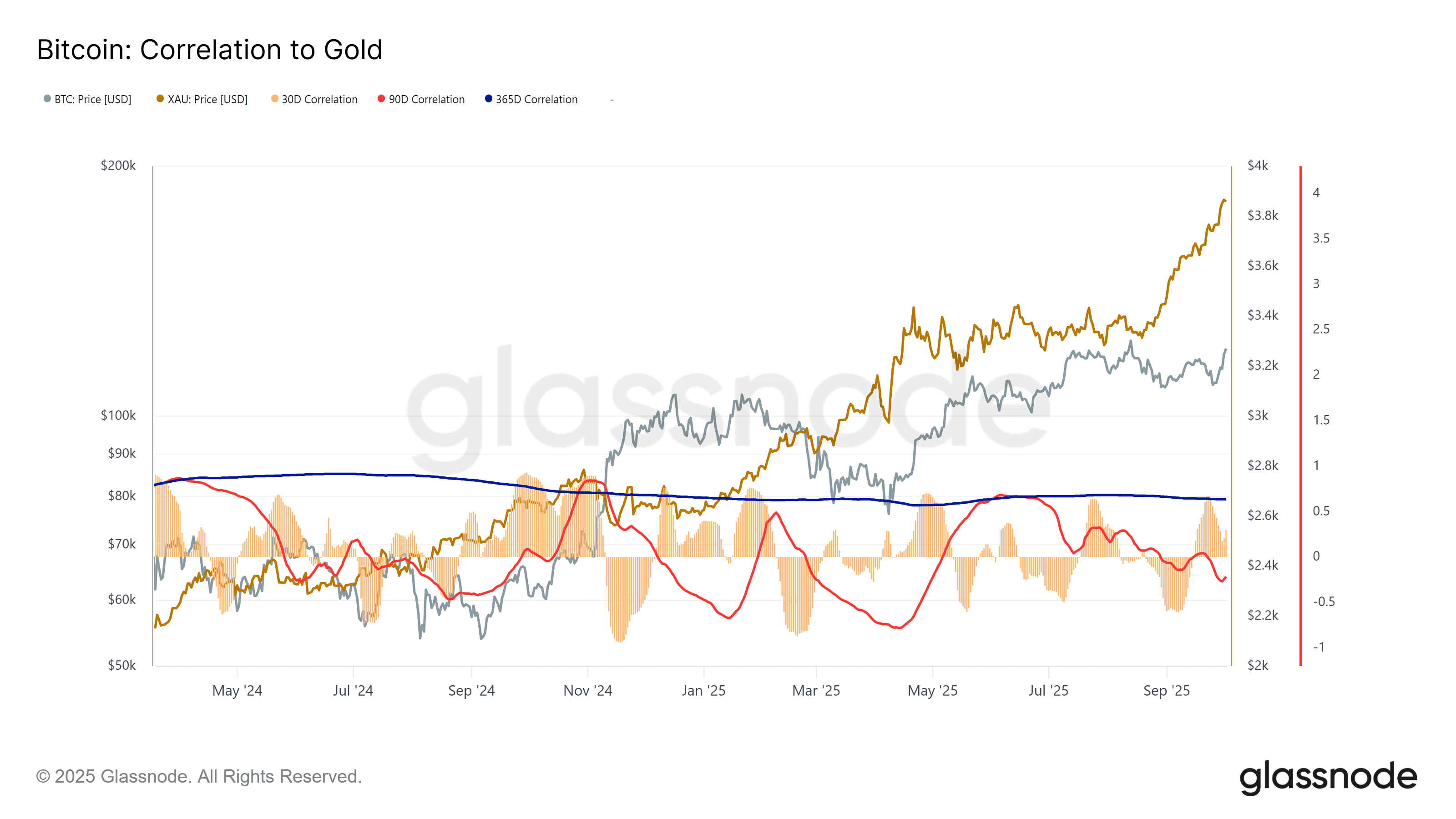Toggle the 365D Correlation legend label
The height and width of the screenshot is (819, 1456).
point(536,100)
